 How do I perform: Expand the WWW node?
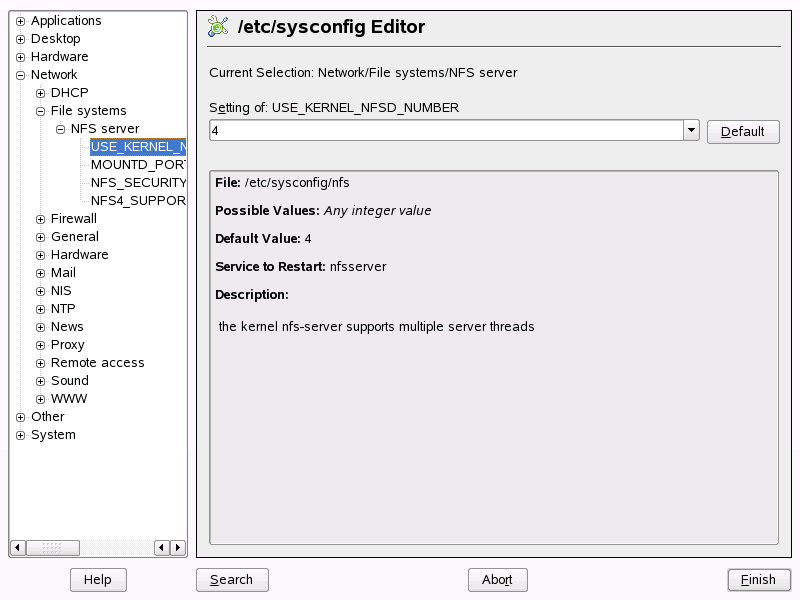pos(40,399)
